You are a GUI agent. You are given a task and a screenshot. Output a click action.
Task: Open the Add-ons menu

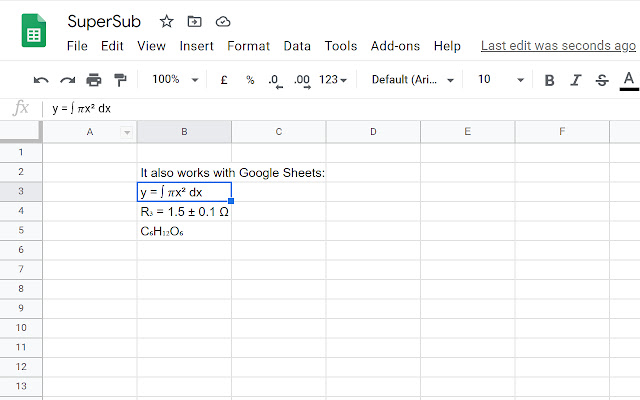[395, 46]
